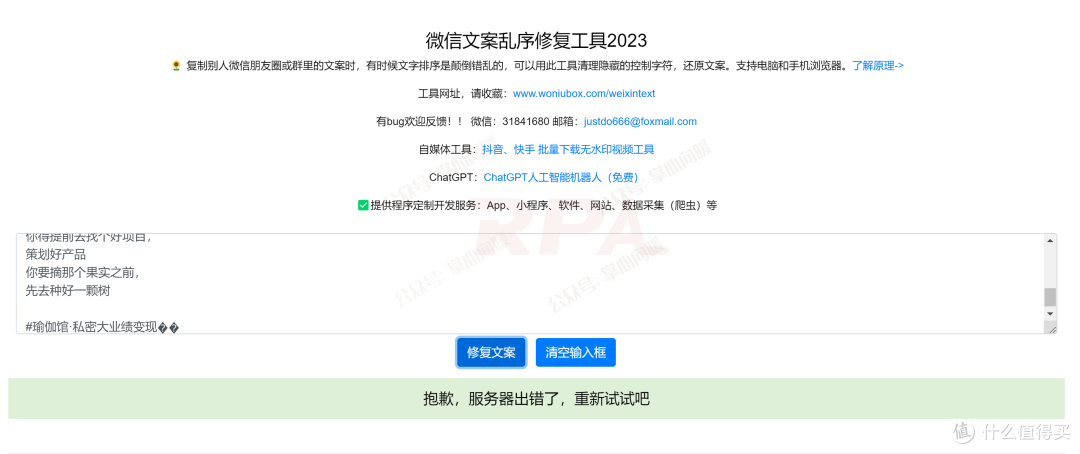Click the sunflower emoji icon before 复制别人微信

(176, 65)
